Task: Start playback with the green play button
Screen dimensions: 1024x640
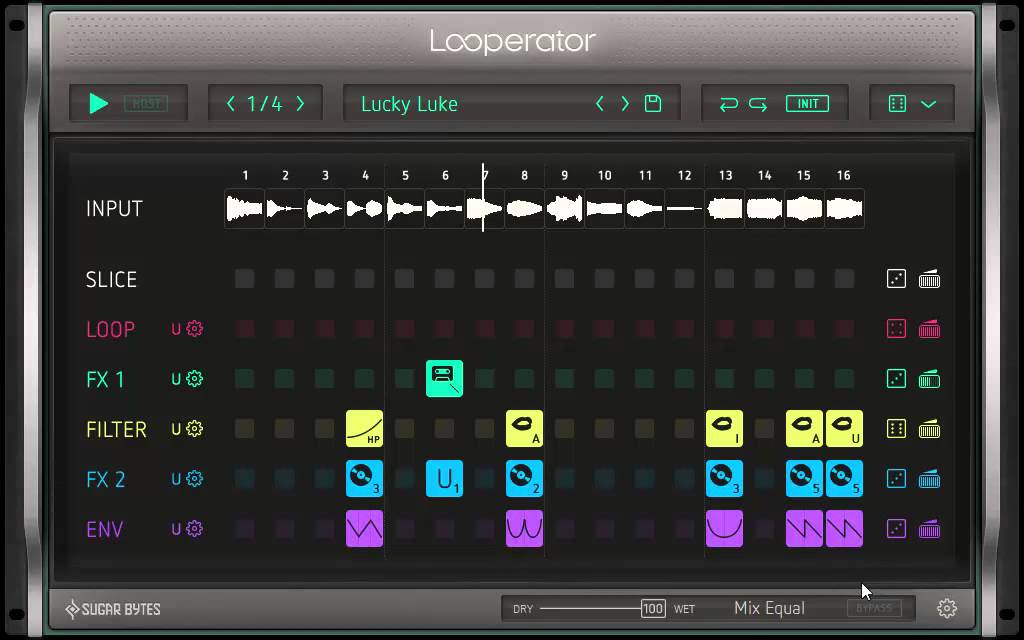Action: point(98,103)
